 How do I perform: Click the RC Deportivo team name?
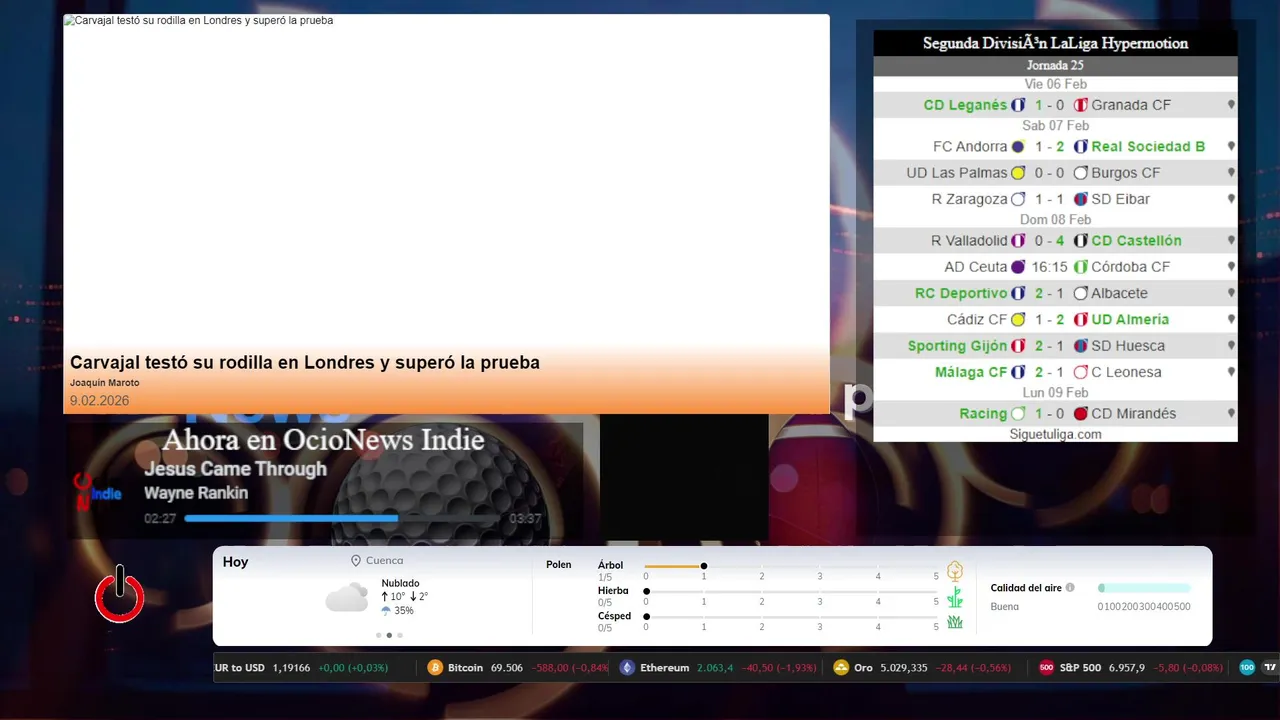[961, 294]
